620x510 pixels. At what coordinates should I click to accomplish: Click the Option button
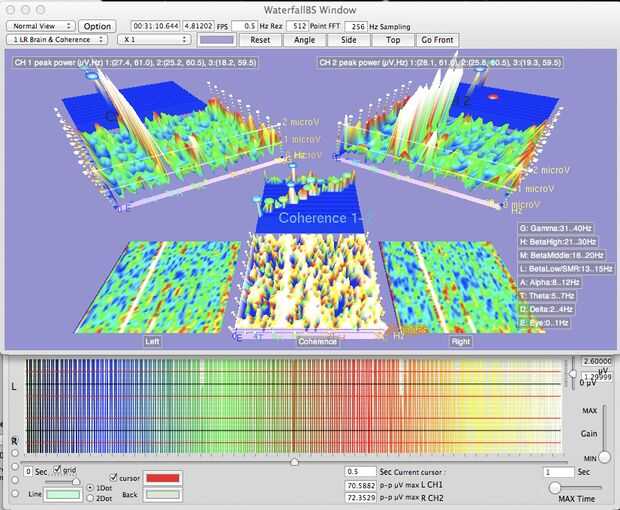click(97, 26)
